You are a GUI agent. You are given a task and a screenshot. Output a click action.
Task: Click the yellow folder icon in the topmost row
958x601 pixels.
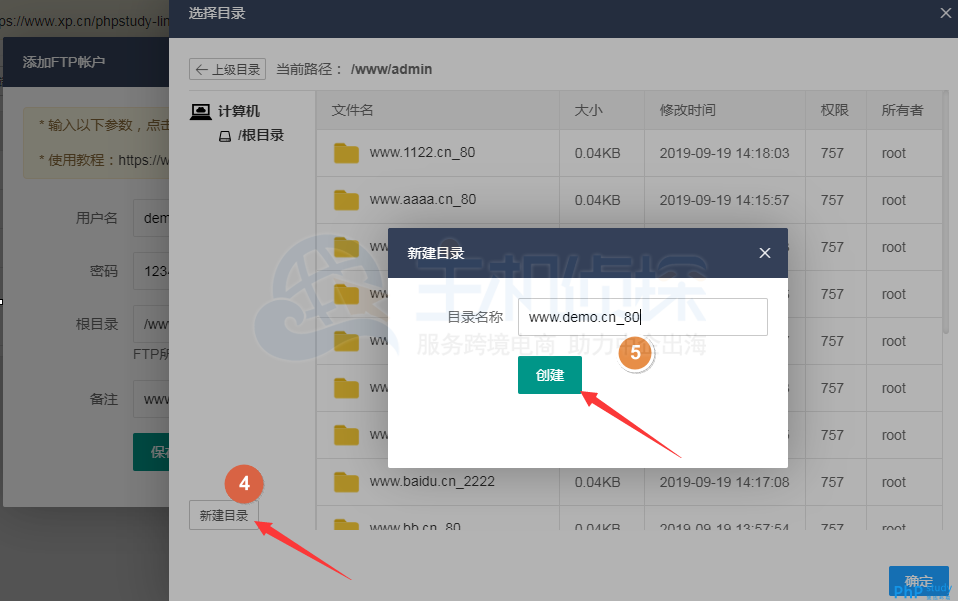345,153
